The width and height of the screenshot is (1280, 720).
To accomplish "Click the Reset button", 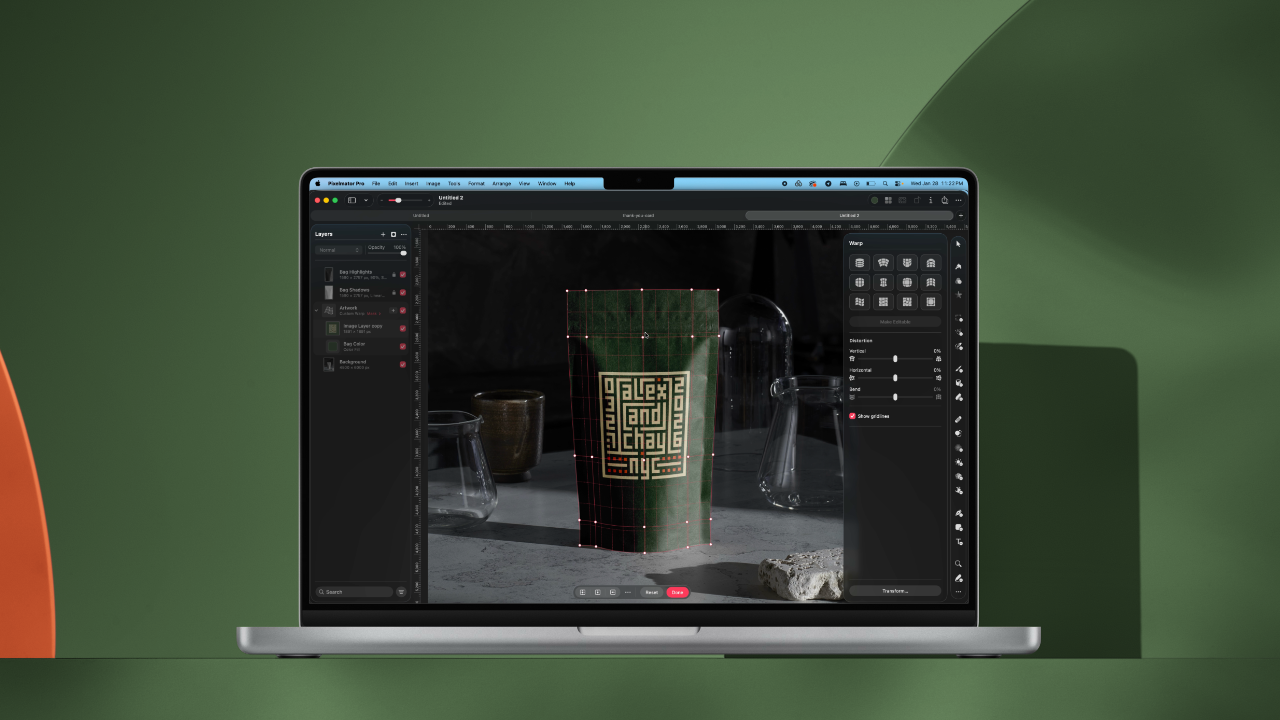I will [x=651, y=592].
